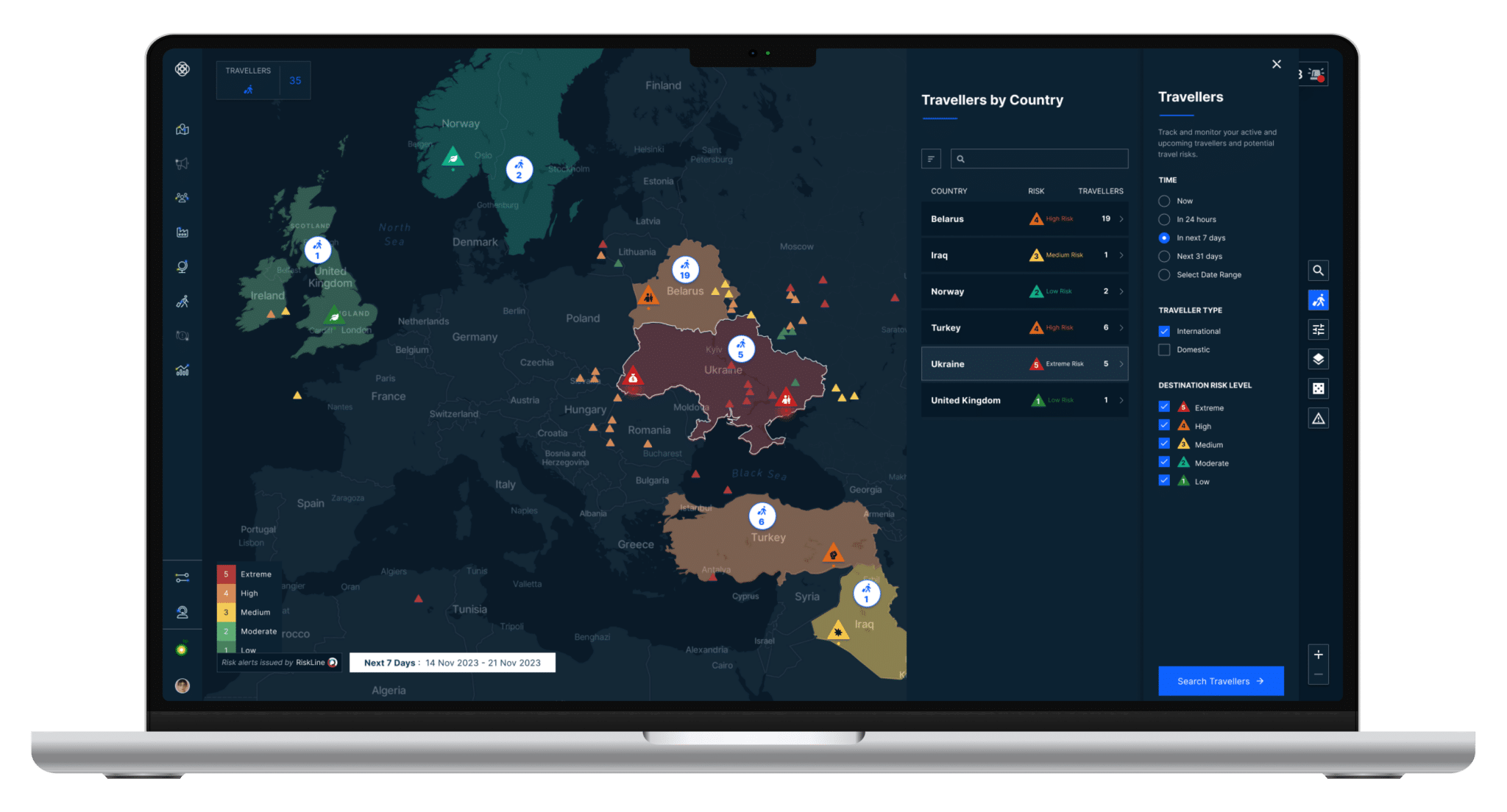The image size is (1507, 812).
Task: Expand the United Kingdom row chevron
Action: coord(1121,400)
